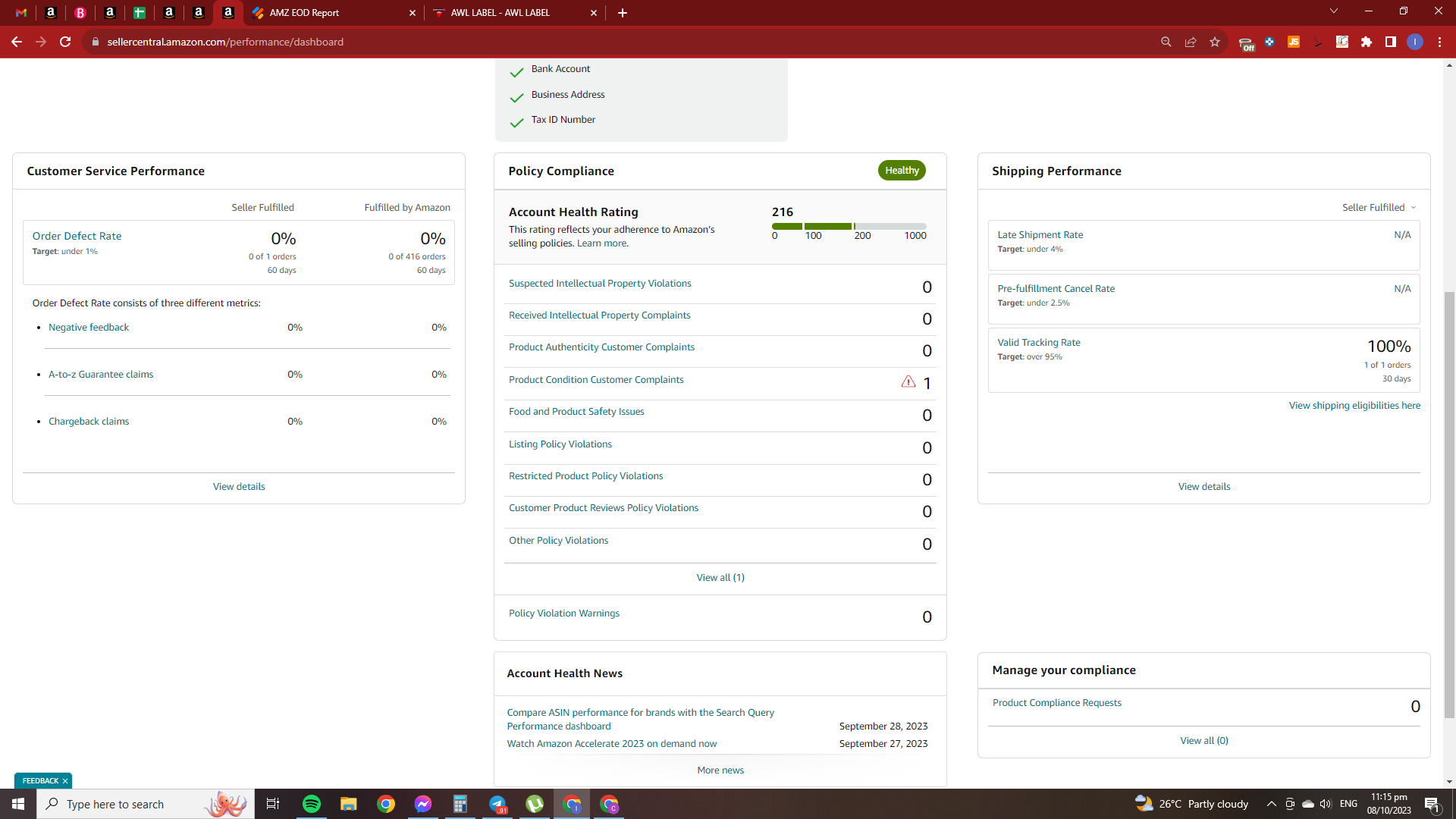Bookmark this page with the star
This screenshot has width=1456, height=819.
coord(1215,42)
